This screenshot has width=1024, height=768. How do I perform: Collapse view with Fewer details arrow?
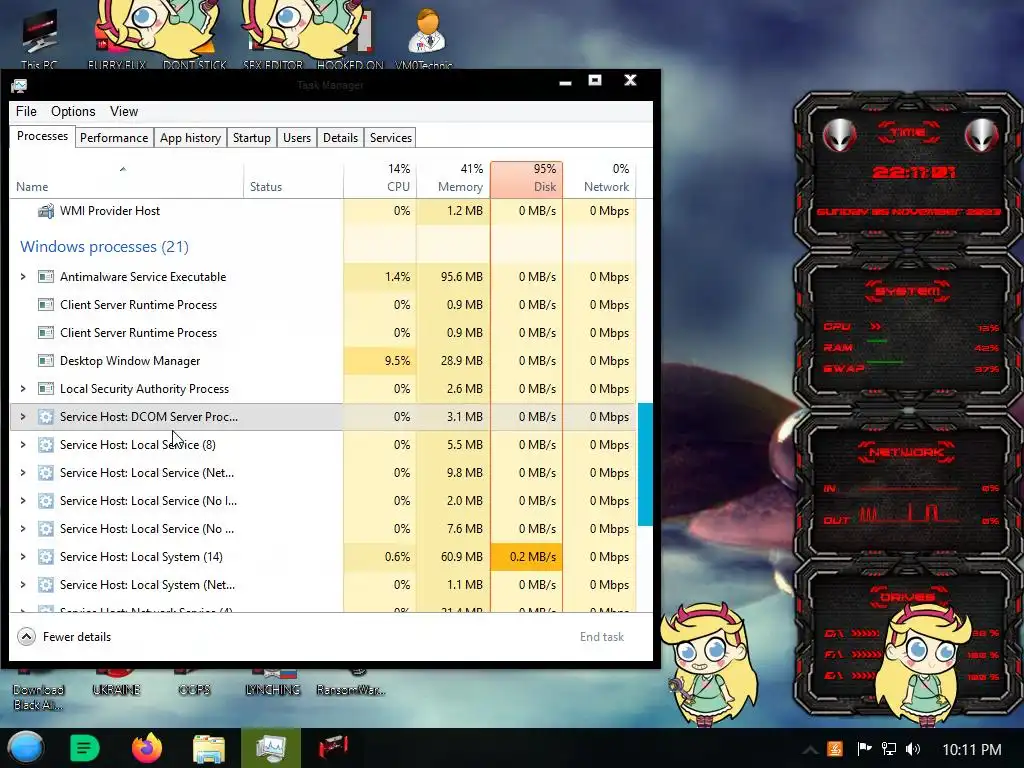[x=26, y=637]
